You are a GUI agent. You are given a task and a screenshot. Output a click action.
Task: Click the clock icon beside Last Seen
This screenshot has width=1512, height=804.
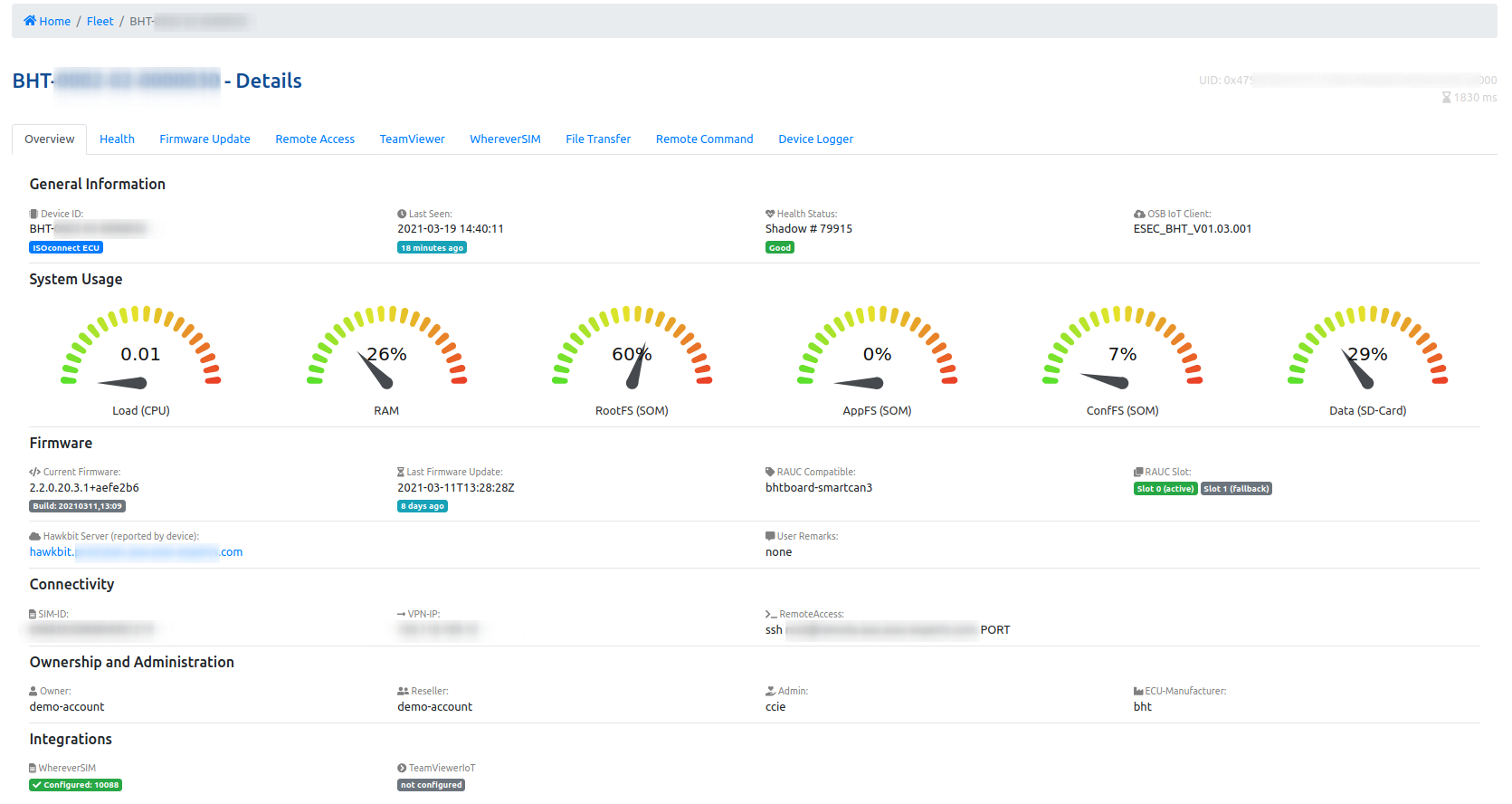click(x=402, y=215)
